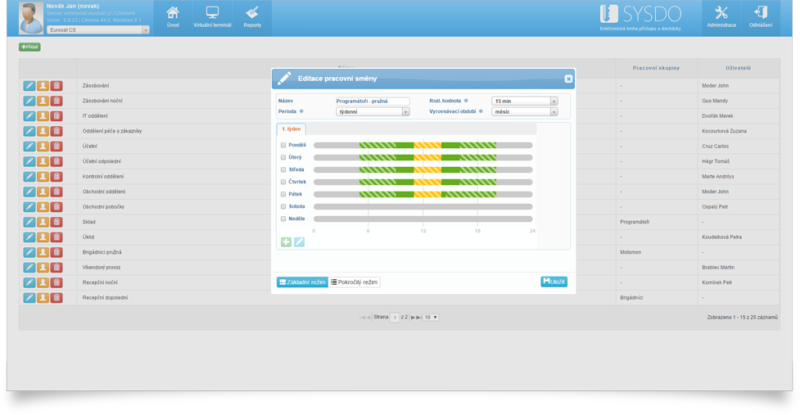Open Virtuální terminál from the top bar
800x415 pixels.
tap(212, 16)
